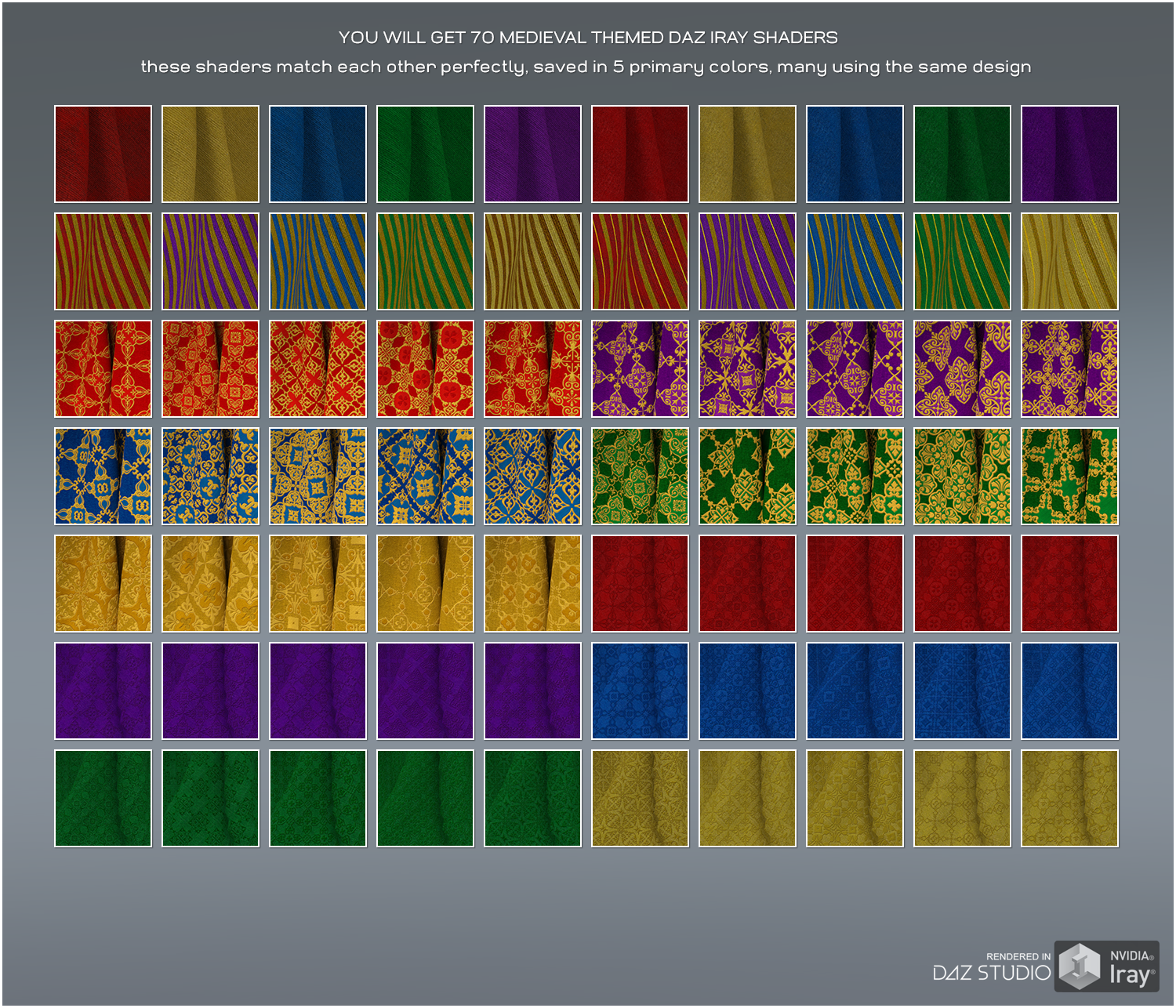Click the '70 MEDIEVAL THEMED DAZ IRAY SHADERS' heading
The image size is (1176, 1008).
(x=588, y=38)
